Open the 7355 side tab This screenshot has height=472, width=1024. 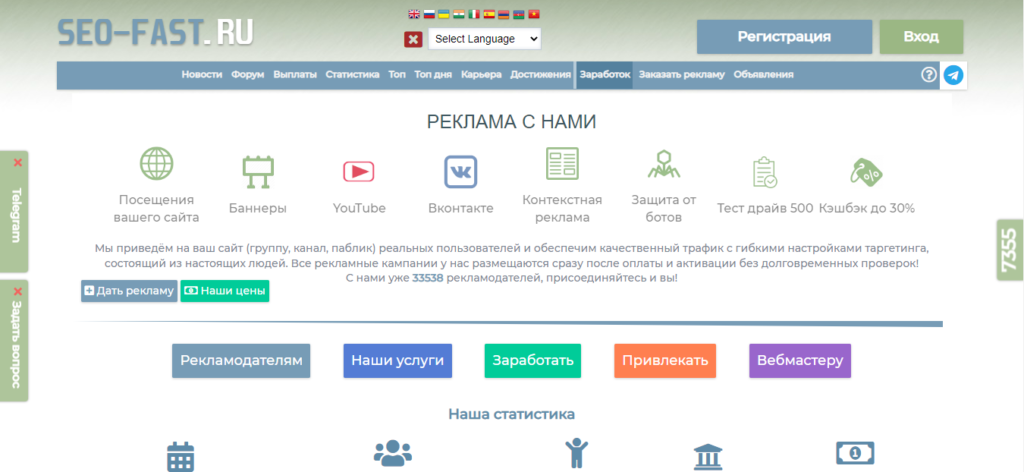click(x=1010, y=250)
